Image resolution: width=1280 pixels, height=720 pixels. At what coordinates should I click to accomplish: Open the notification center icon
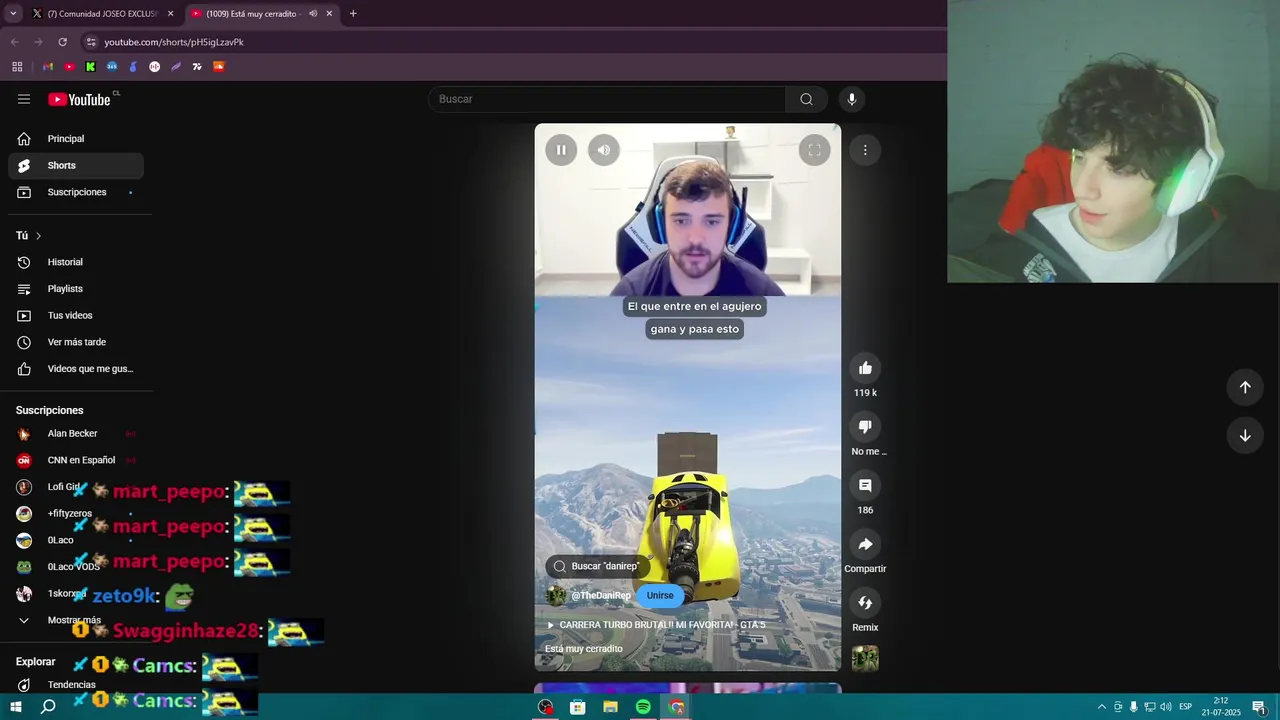tap(1259, 707)
